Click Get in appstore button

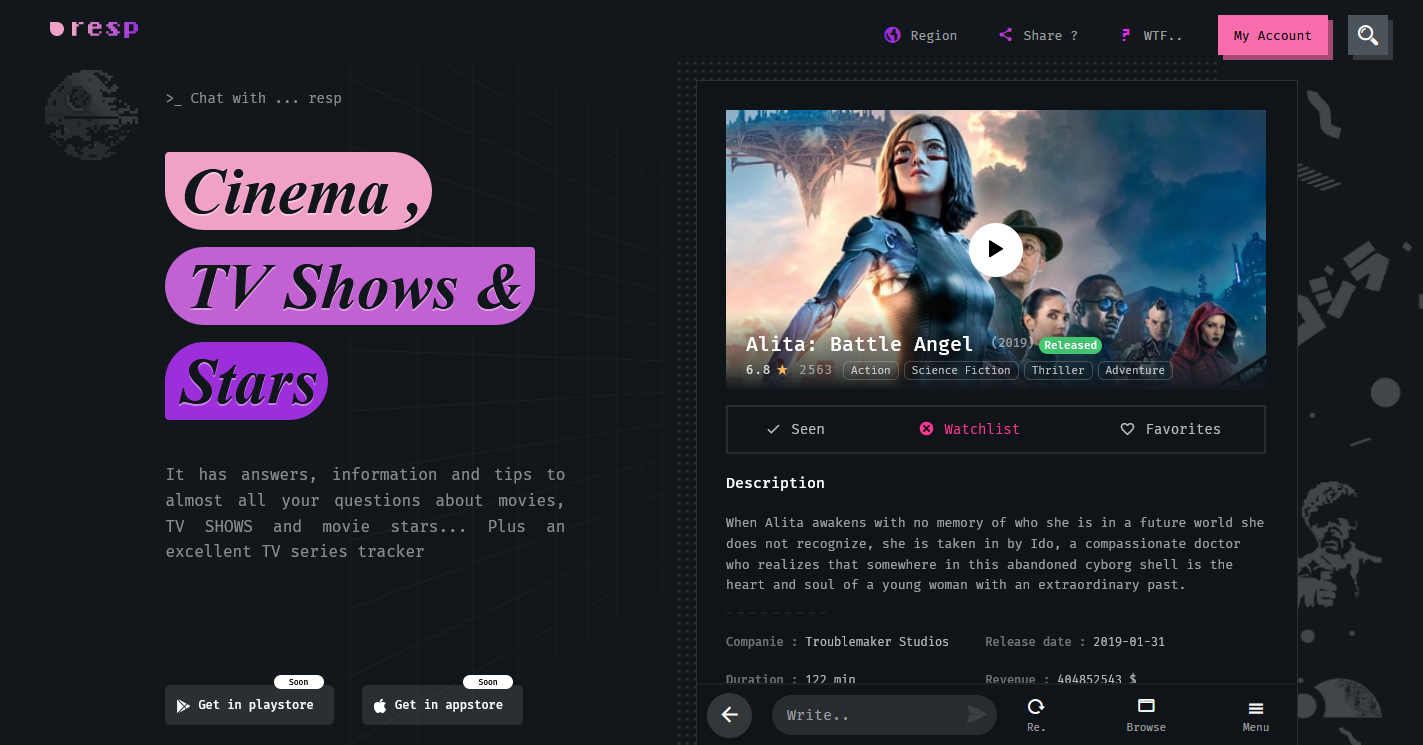[x=442, y=705]
